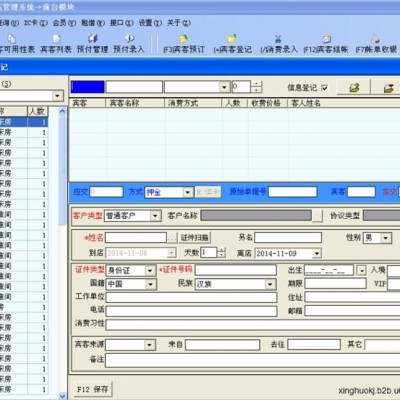Open 预付录入 prepayment entry tool
Image resolution: width=400 pixels, height=400 pixels.
tap(129, 44)
